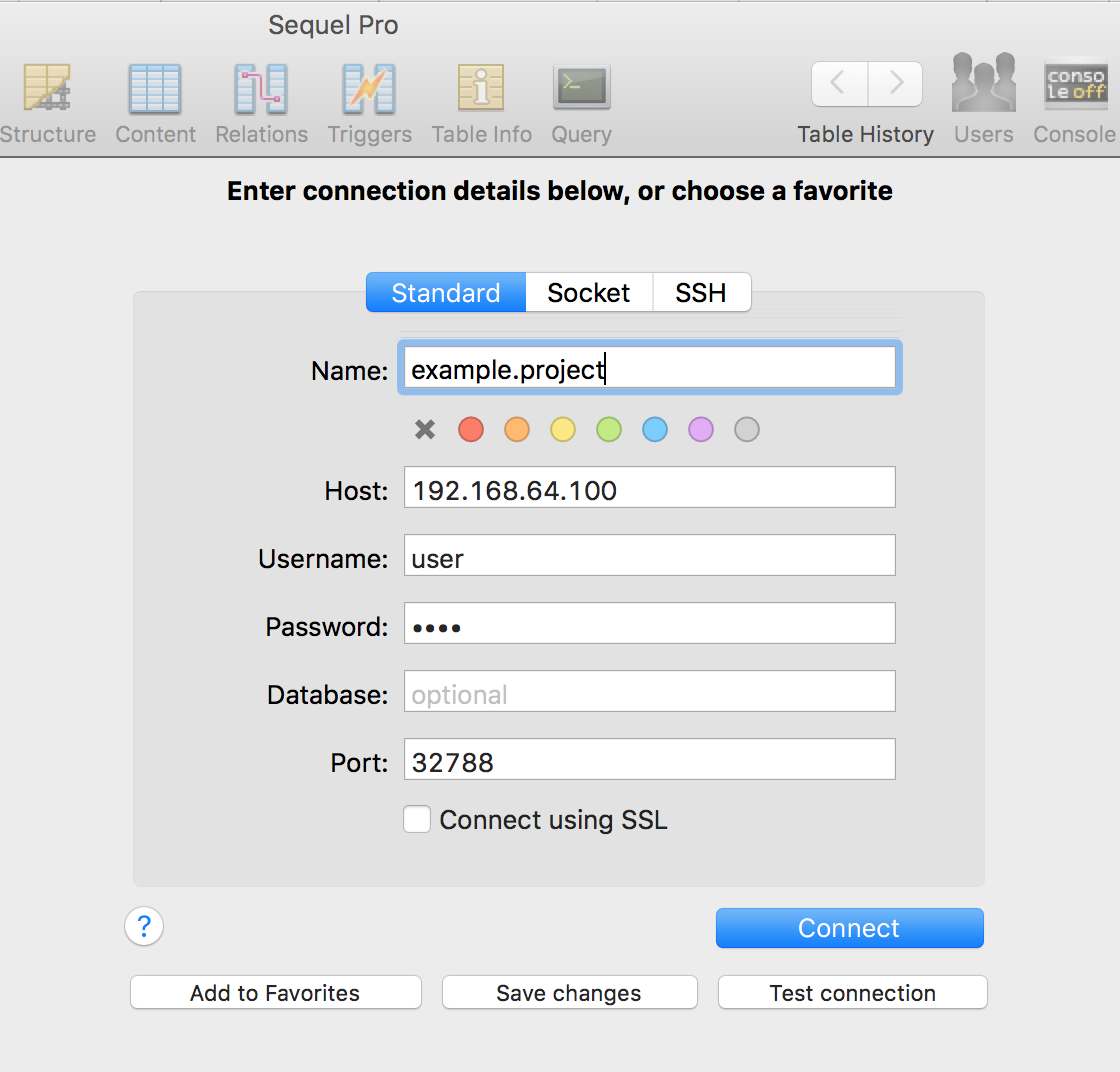Open the help question mark button
Viewport: 1120px width, 1072px height.
tap(144, 926)
